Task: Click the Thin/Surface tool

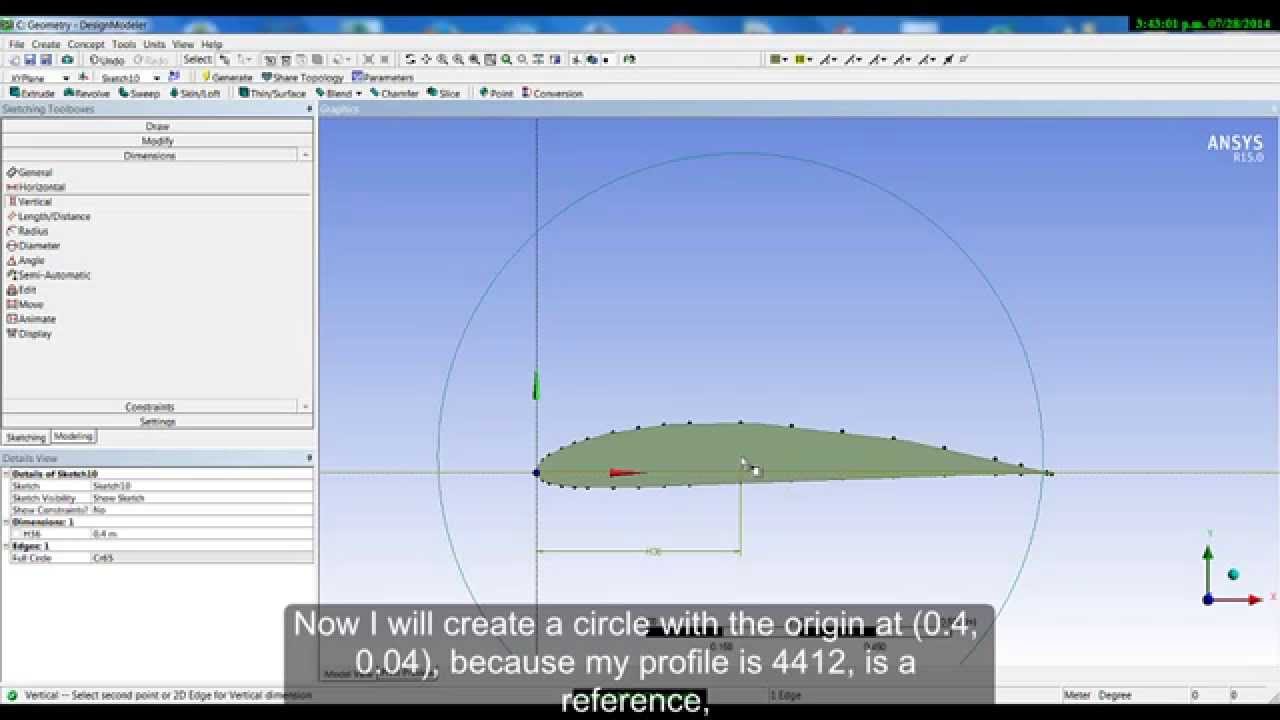Action: coord(272,93)
